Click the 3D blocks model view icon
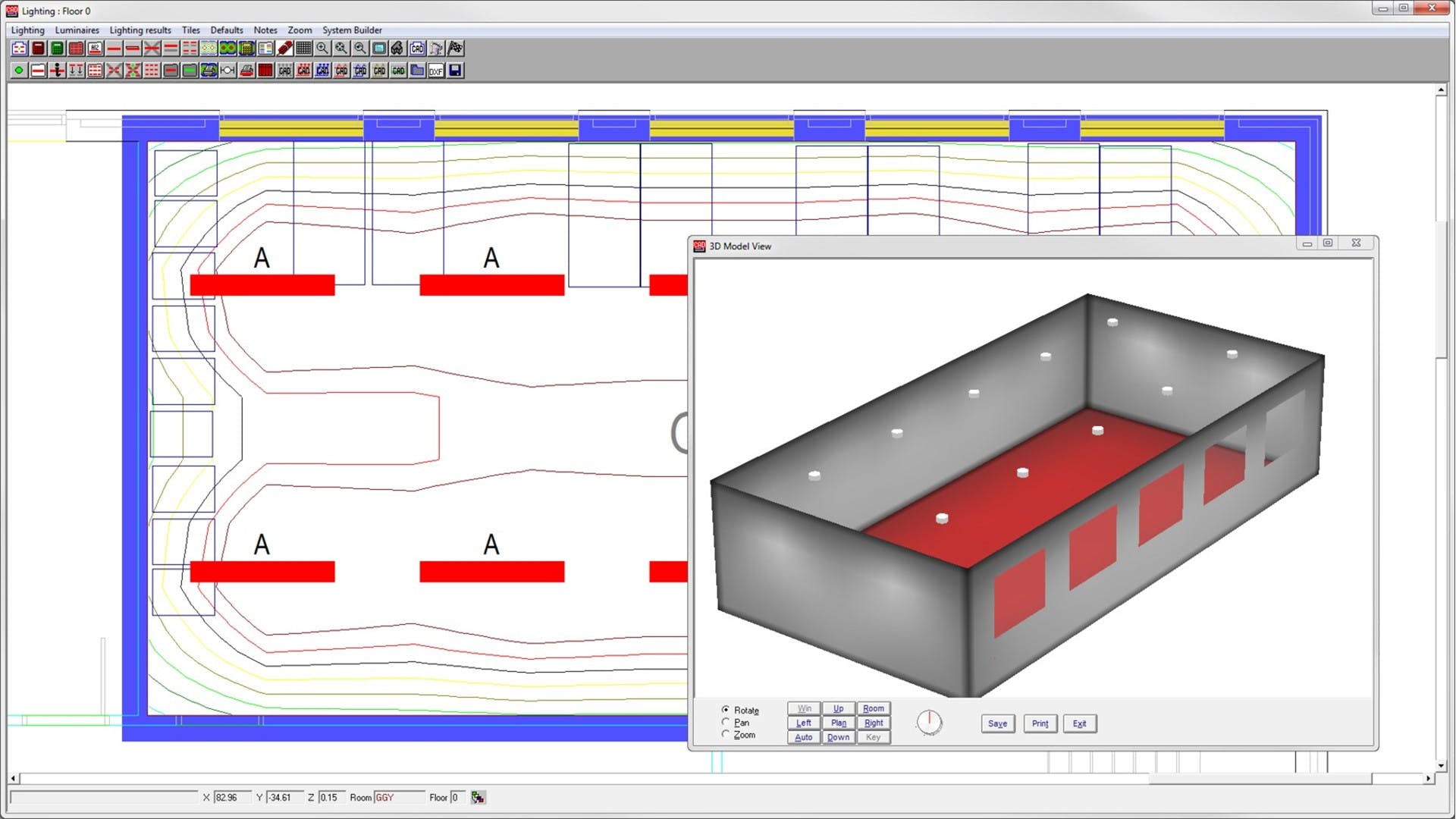 coord(397,48)
